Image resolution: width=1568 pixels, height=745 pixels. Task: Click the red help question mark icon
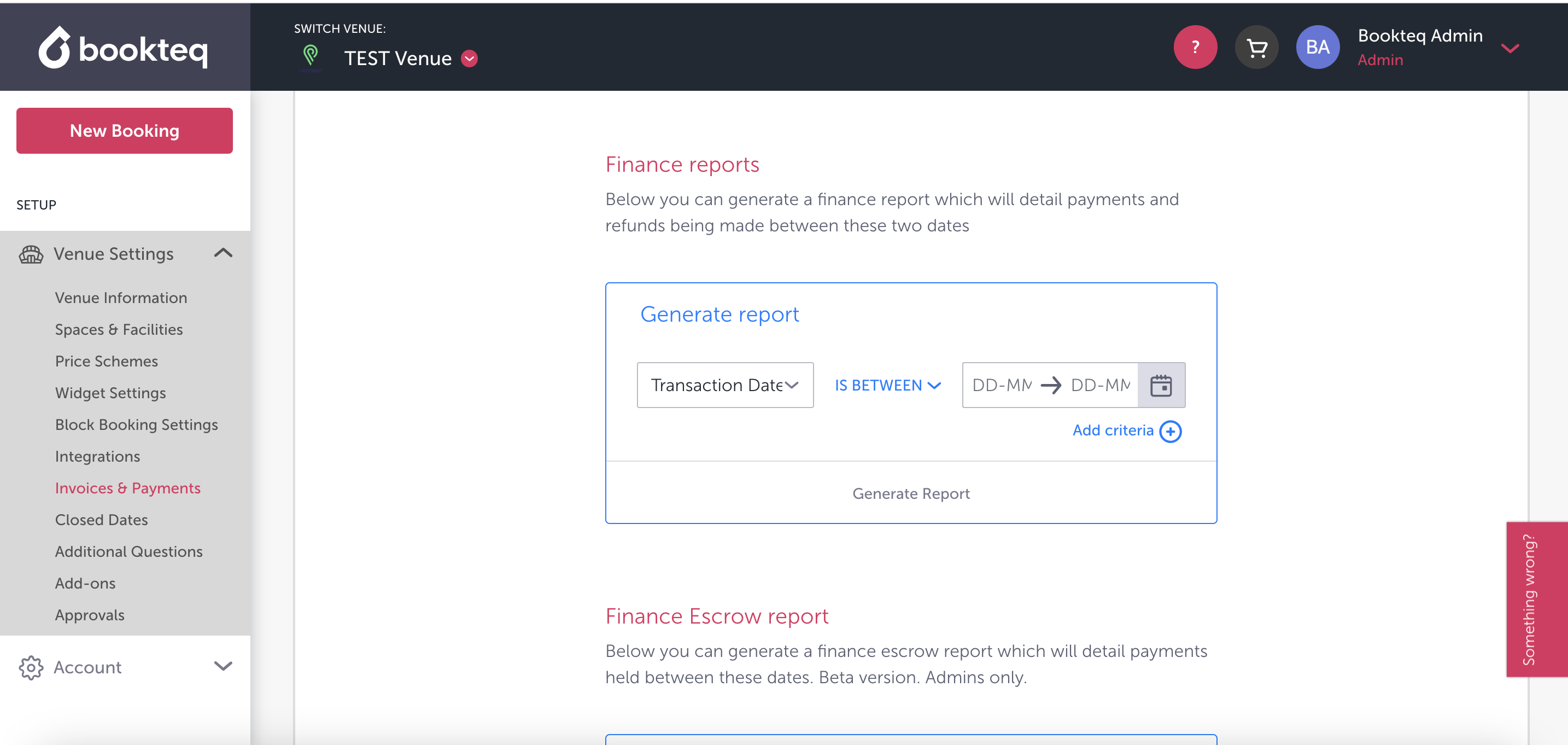tap(1195, 47)
